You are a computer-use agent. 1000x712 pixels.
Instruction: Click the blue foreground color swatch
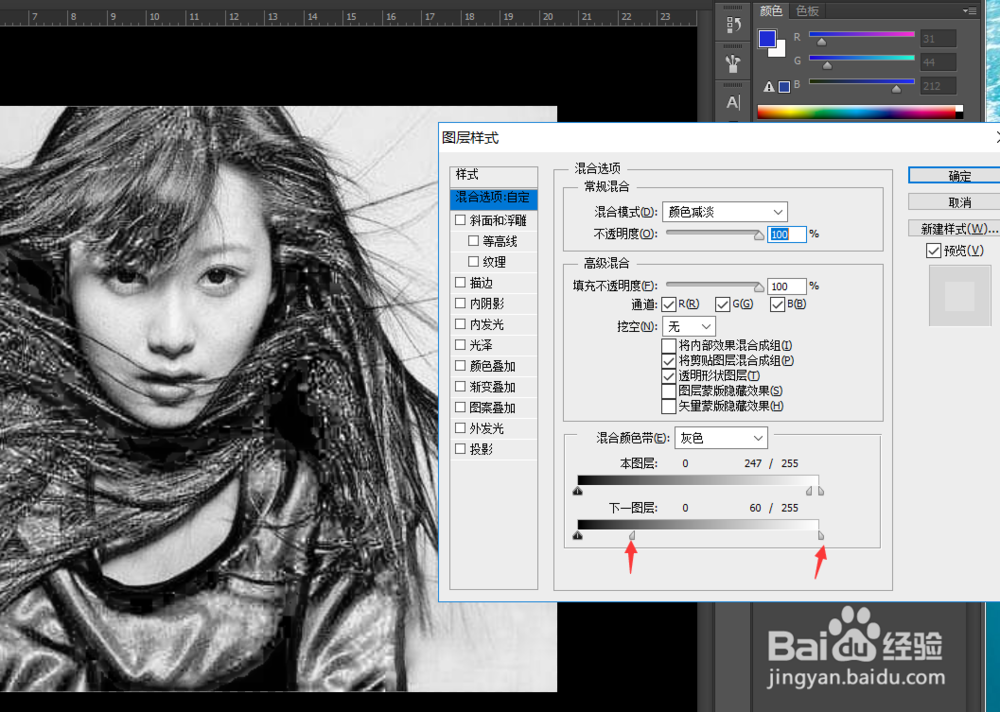click(x=767, y=39)
